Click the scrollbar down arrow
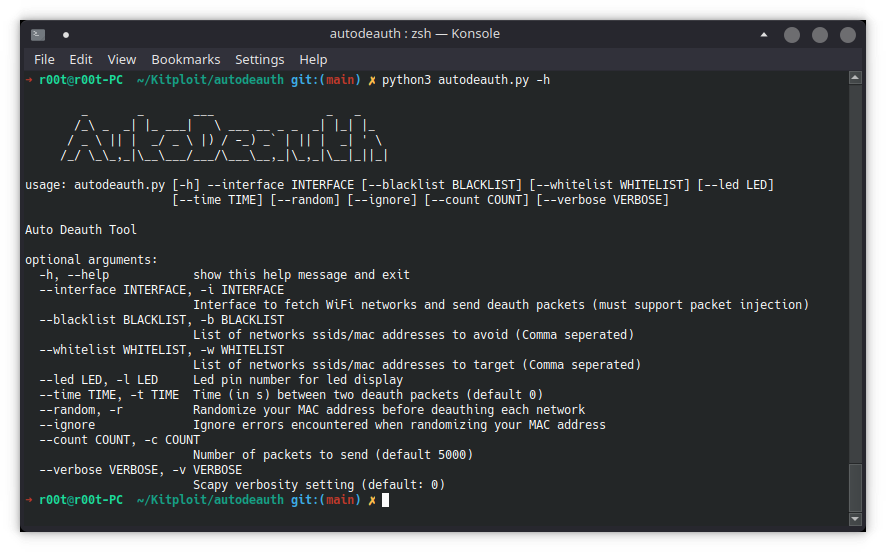This screenshot has height=552, width=886. click(x=855, y=519)
